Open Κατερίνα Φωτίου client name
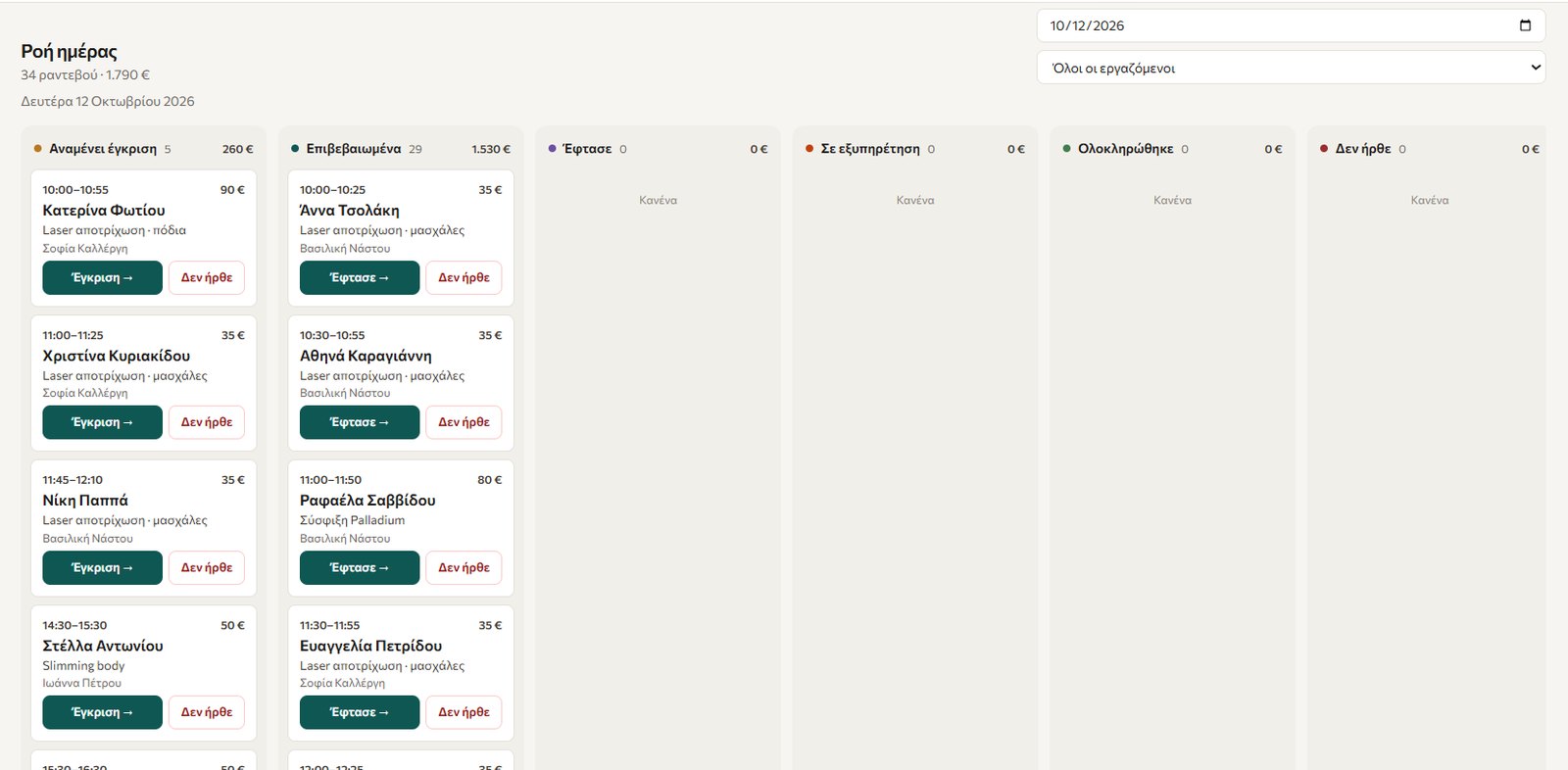This screenshot has height=770, width=1568. (x=104, y=211)
